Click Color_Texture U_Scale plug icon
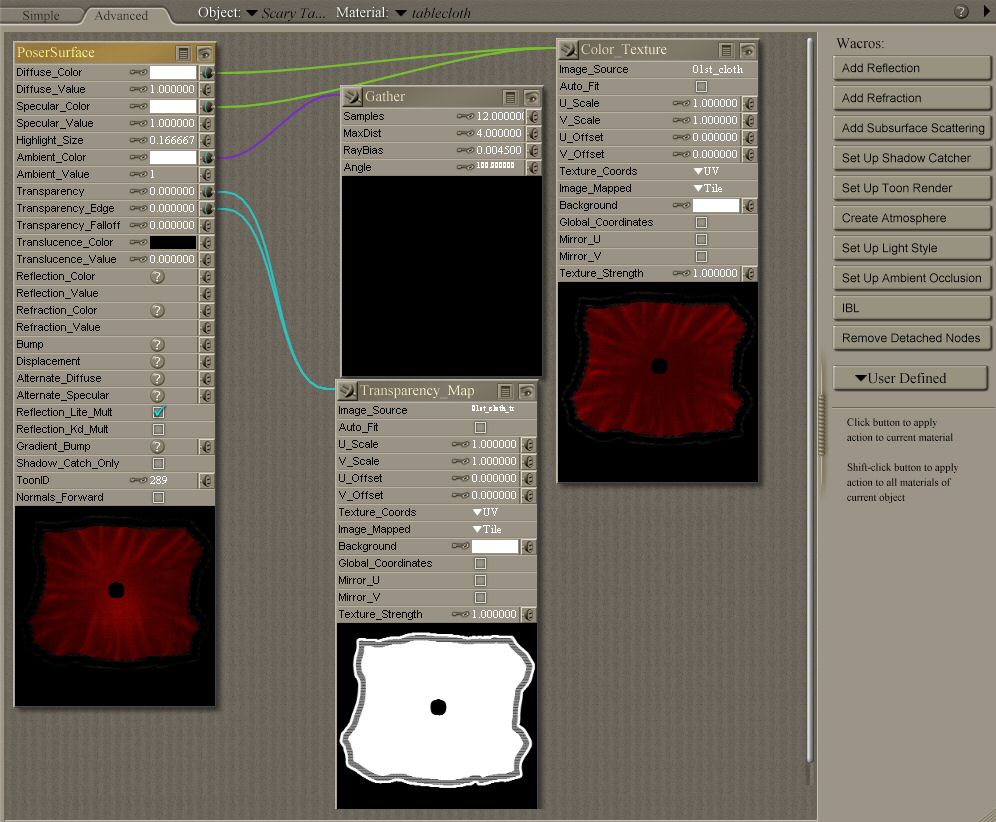Viewport: 996px width, 822px height. click(750, 104)
